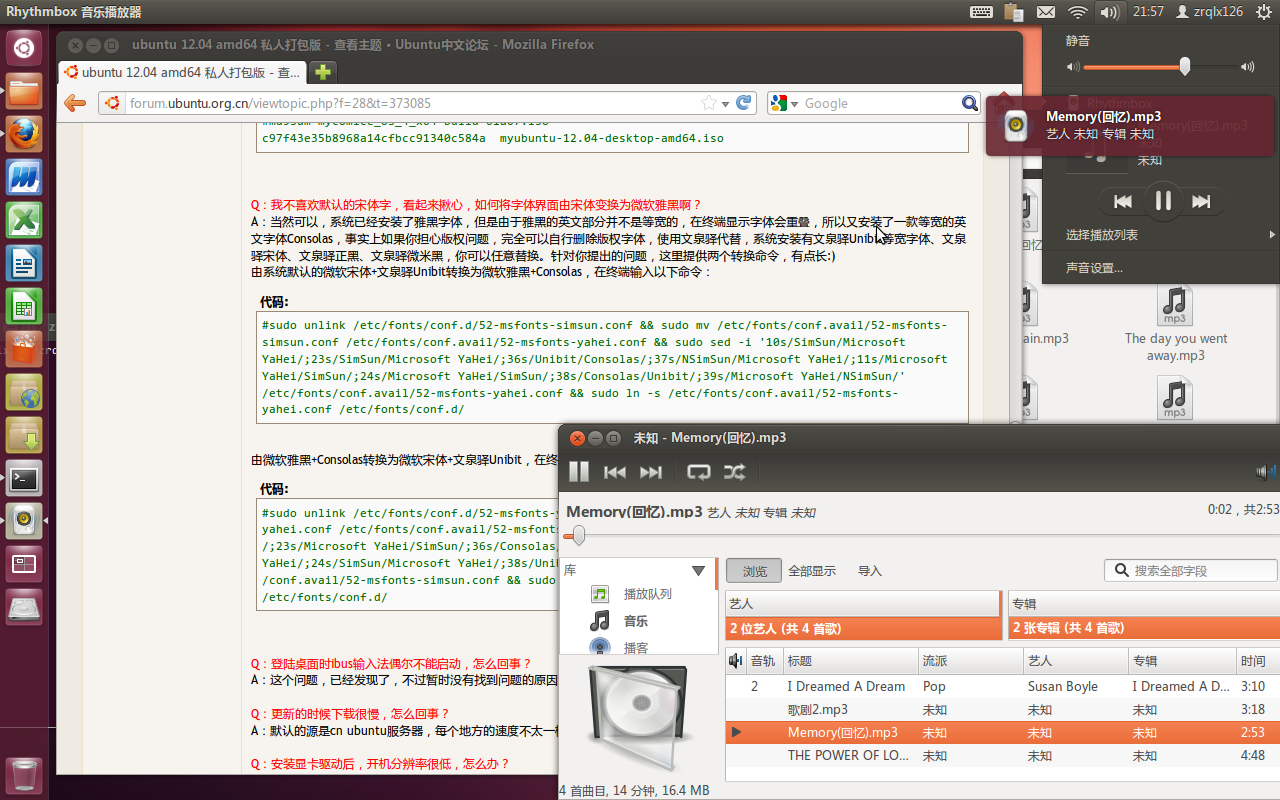This screenshot has width=1280, height=800.
Task: Click 全部显示 in Rhythmbox
Action: [x=812, y=571]
